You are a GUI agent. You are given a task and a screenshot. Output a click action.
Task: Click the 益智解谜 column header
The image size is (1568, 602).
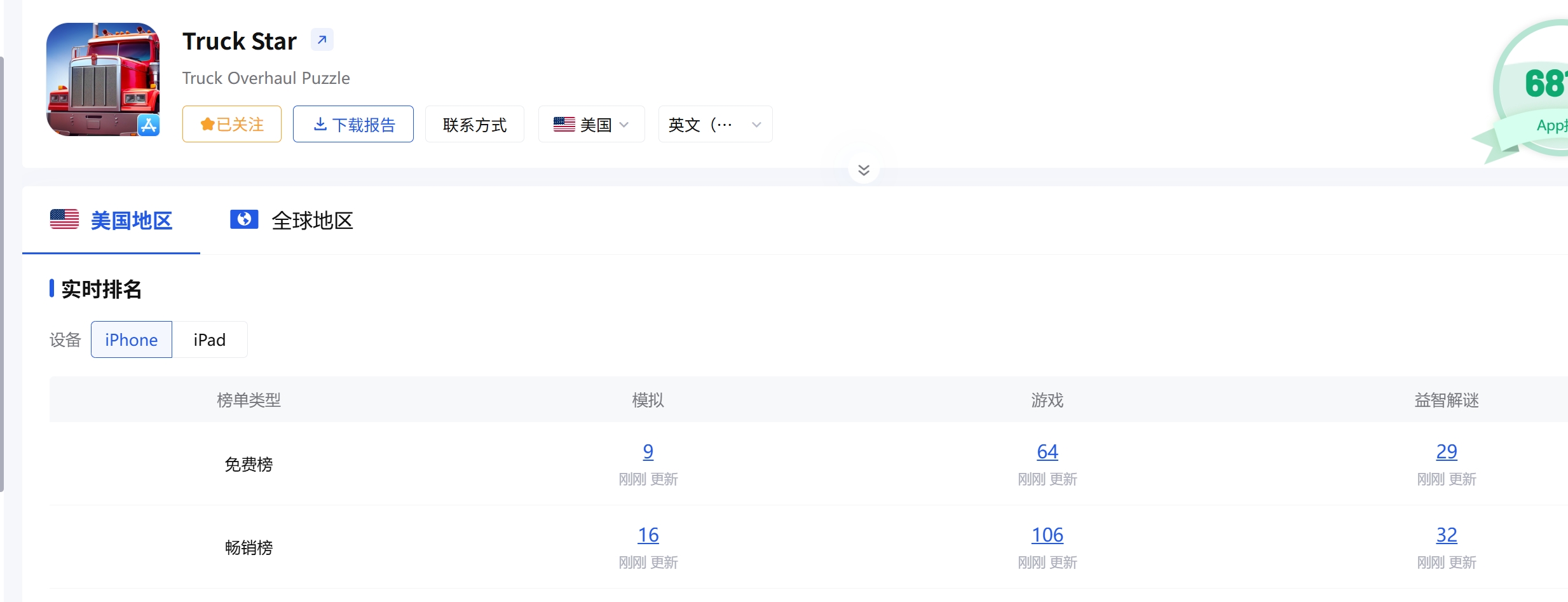[1447, 400]
